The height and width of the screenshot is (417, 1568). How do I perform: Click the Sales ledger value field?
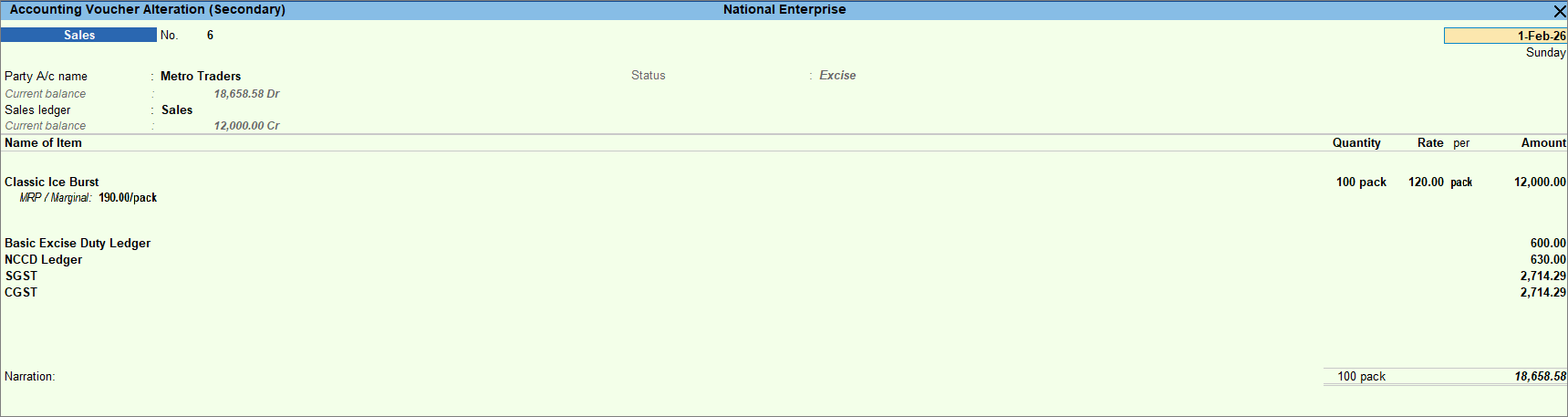[177, 110]
